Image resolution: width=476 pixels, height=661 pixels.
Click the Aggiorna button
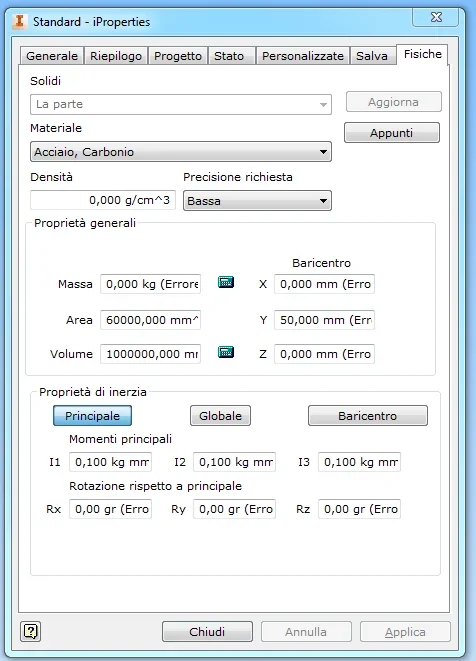point(394,102)
